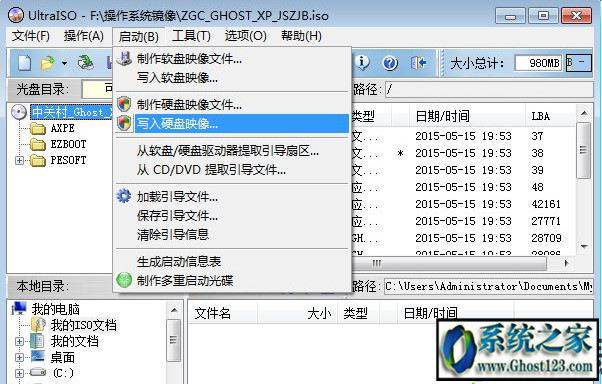Screen dimensions: 602x384
Task: Click disc file list scroll-down arrow
Action: coord(584,247)
